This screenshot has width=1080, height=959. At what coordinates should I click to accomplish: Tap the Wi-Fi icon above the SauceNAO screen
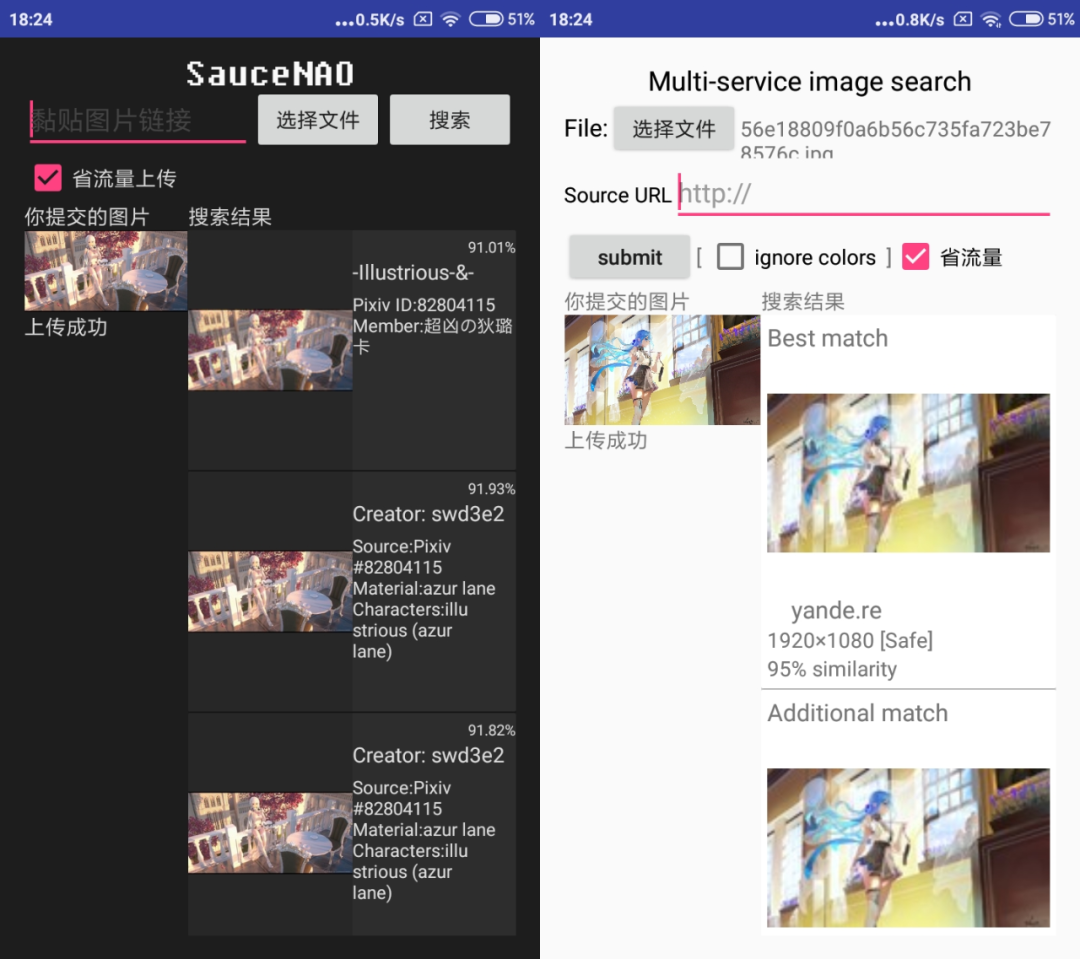450,19
